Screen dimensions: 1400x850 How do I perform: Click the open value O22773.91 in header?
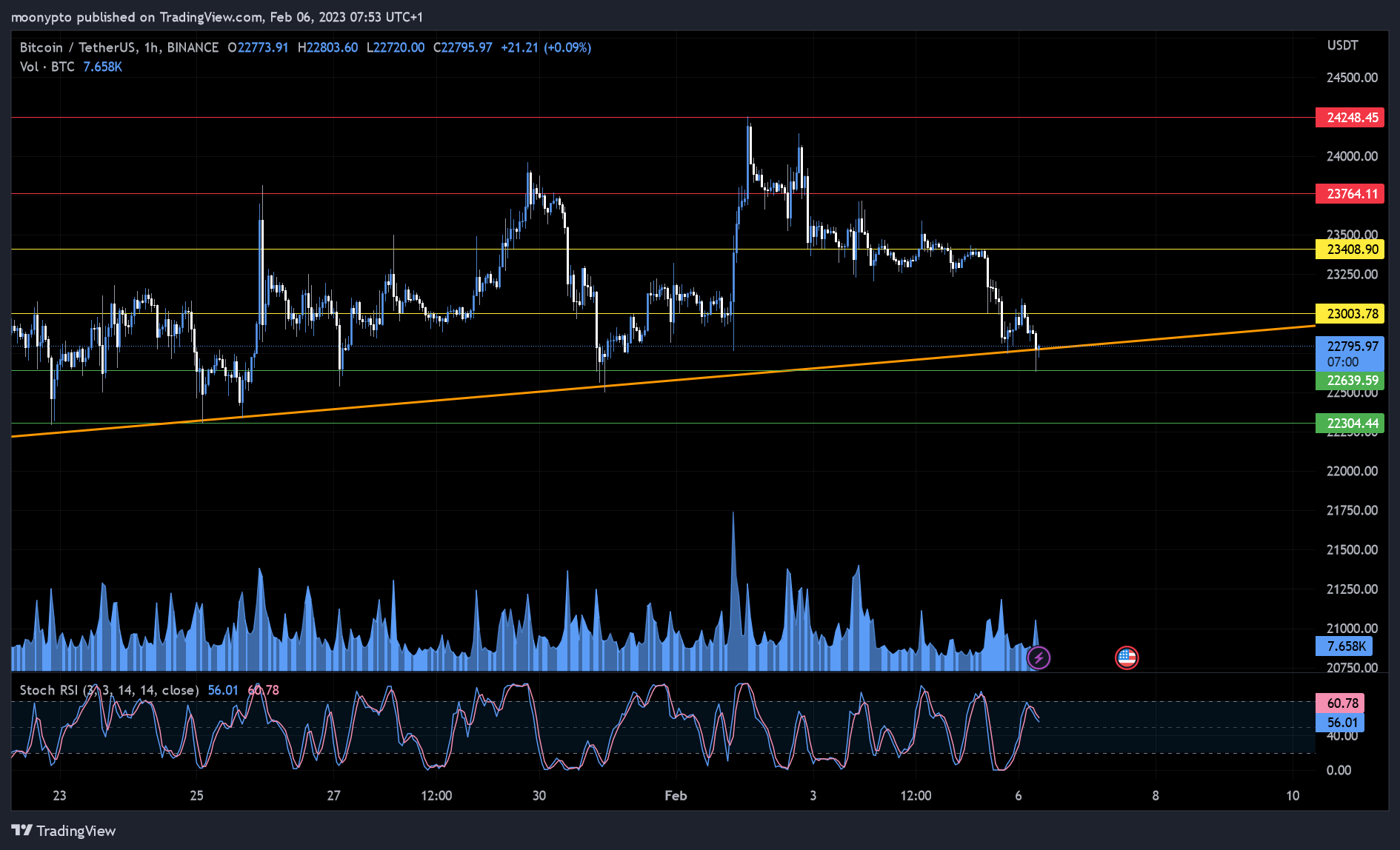pos(258,47)
